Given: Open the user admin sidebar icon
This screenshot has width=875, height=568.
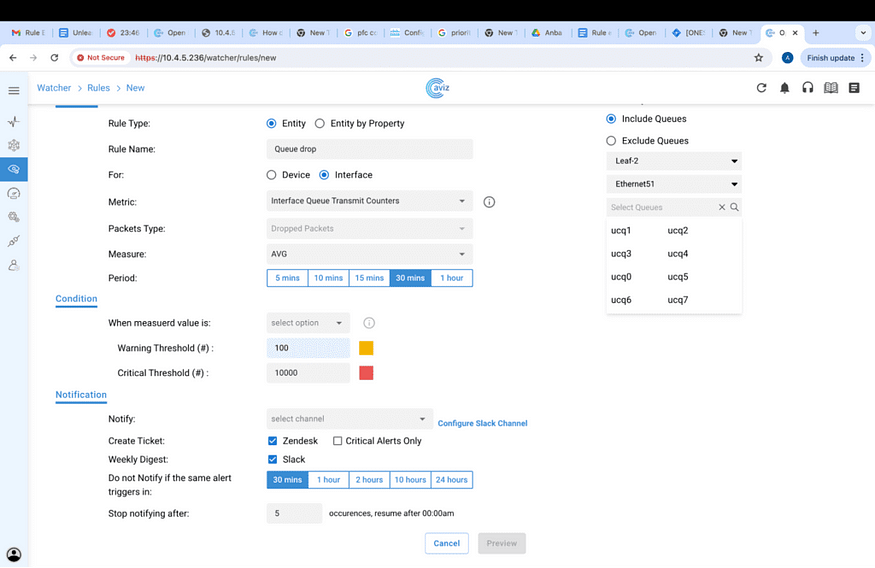Looking at the screenshot, I should pyautogui.click(x=14, y=265).
